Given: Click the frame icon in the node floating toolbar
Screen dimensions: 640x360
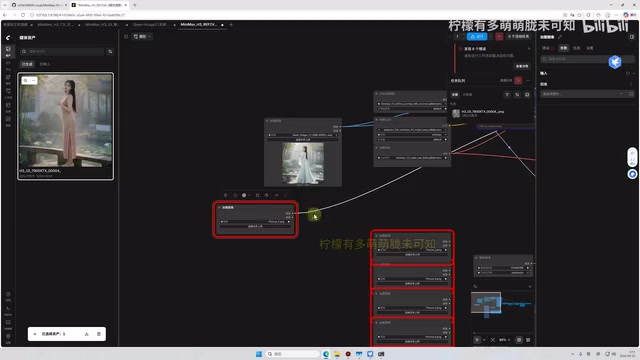Looking at the screenshot, I should click(258, 195).
